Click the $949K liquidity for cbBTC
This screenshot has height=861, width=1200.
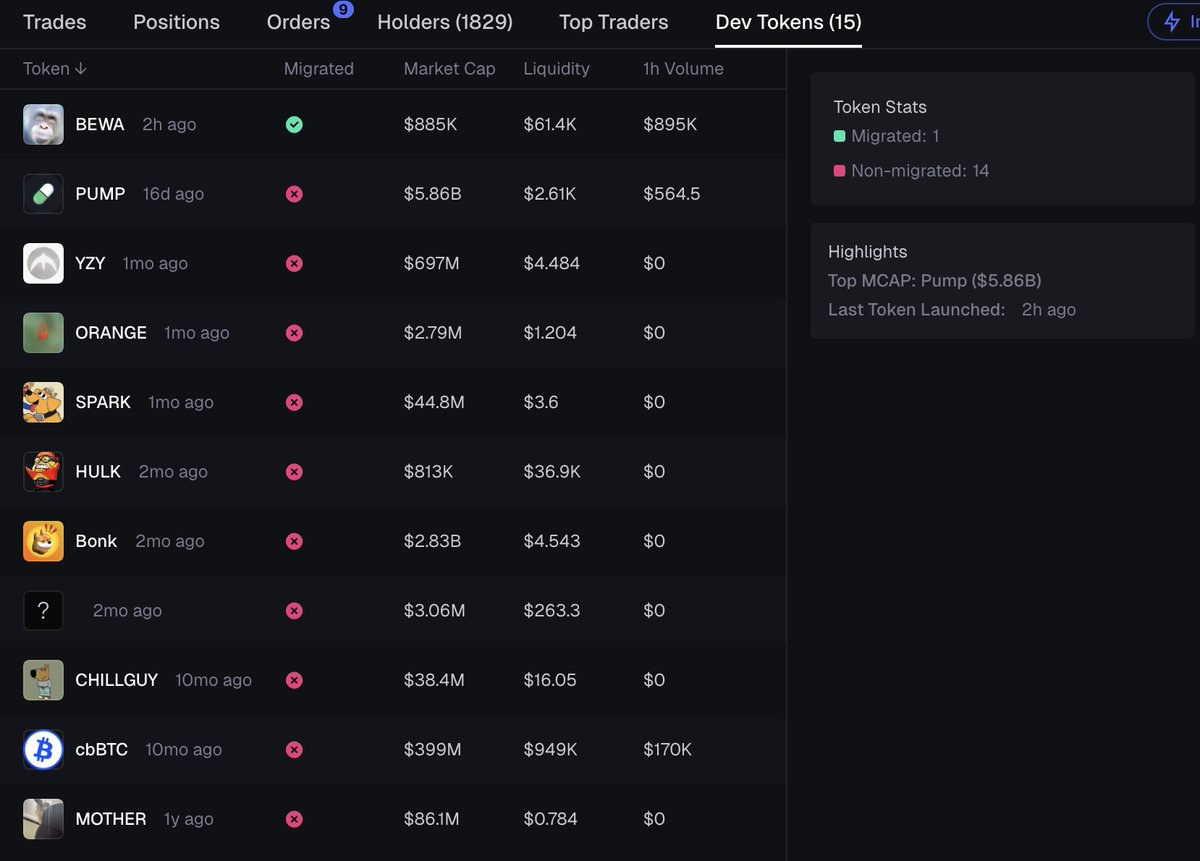[x=548, y=750]
